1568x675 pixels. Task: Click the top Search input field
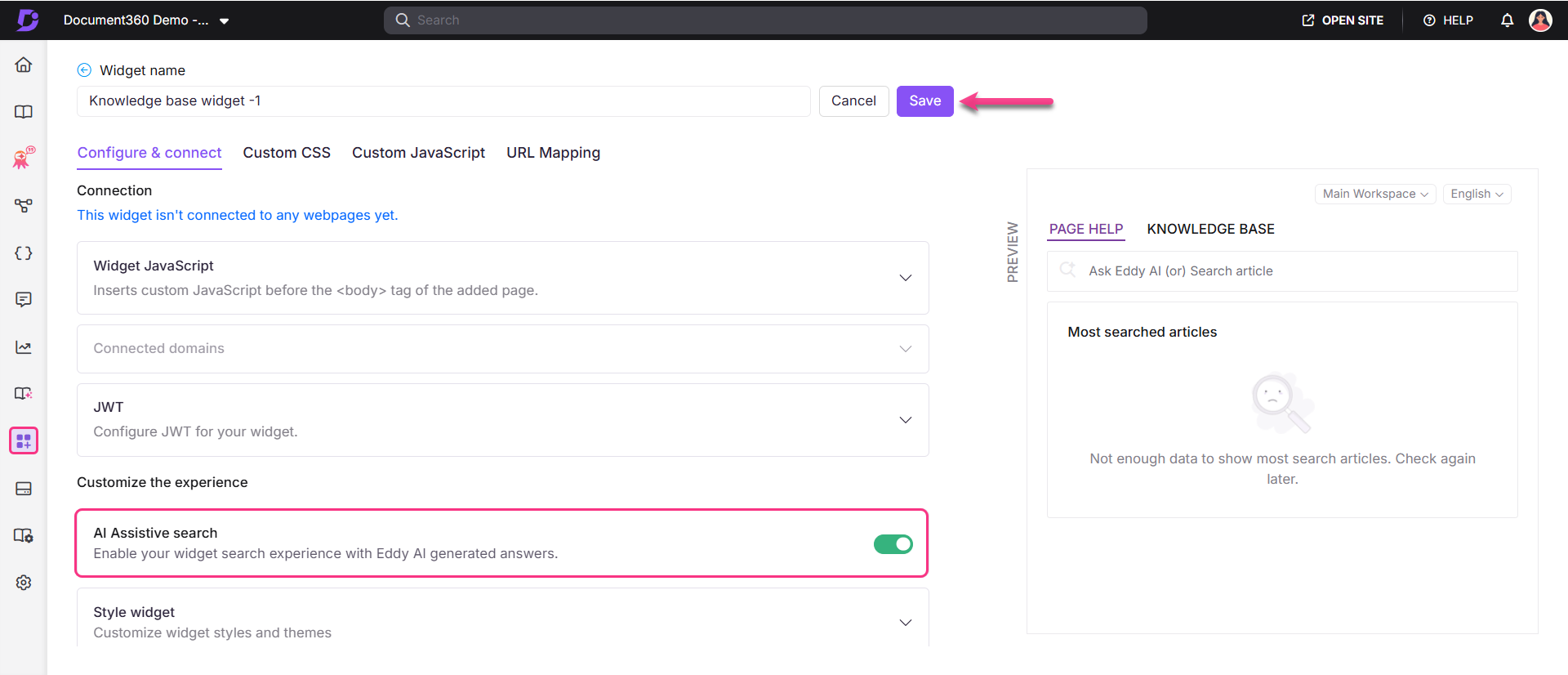click(765, 20)
